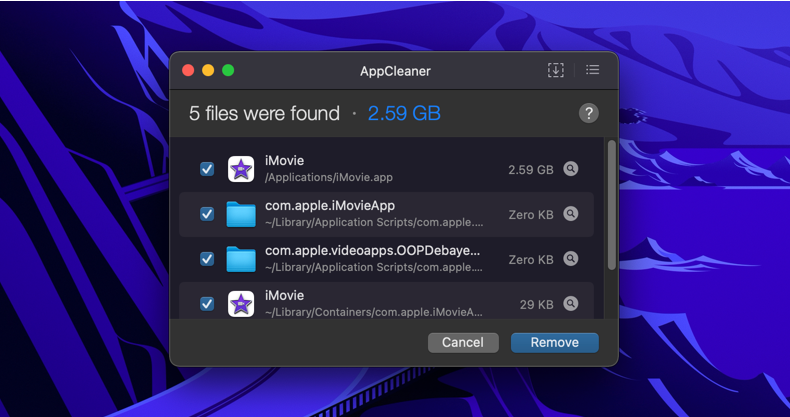Click the ~/Library/Containers/com.apple.iMovieA... path

[x=374, y=312]
